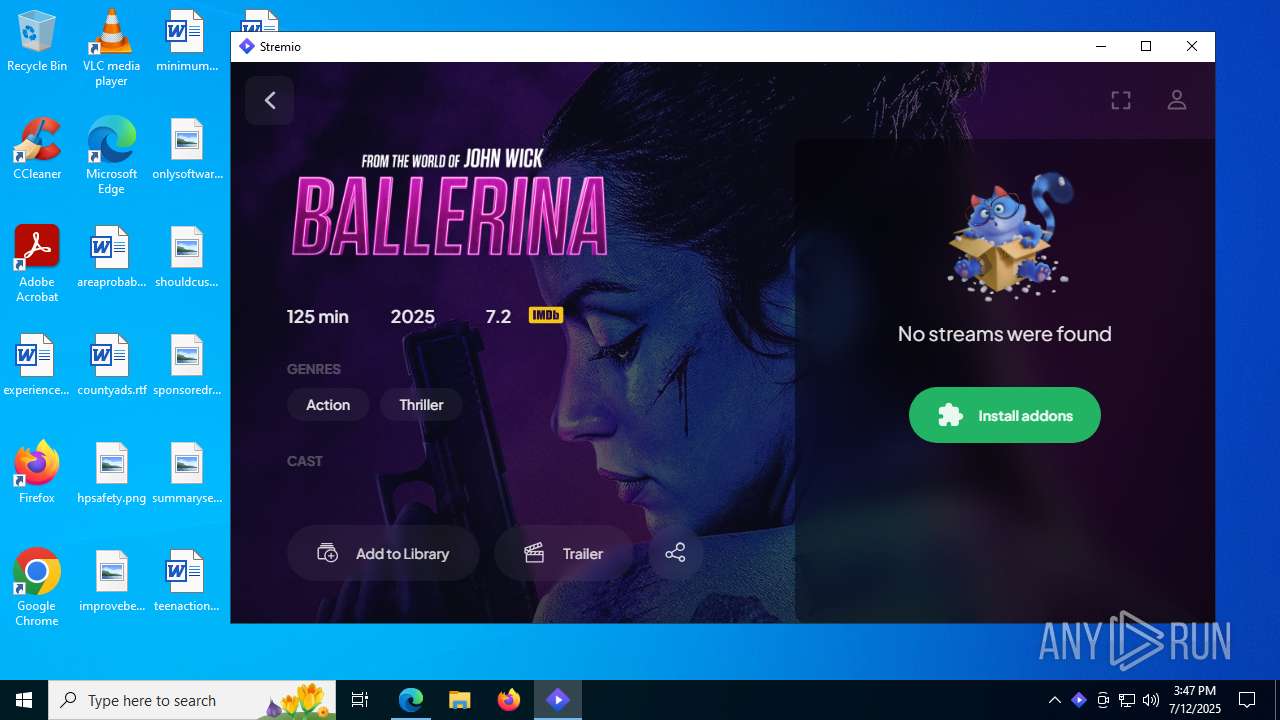The width and height of the screenshot is (1280, 720).
Task: Select the countyads.rtf file
Action: (111, 365)
